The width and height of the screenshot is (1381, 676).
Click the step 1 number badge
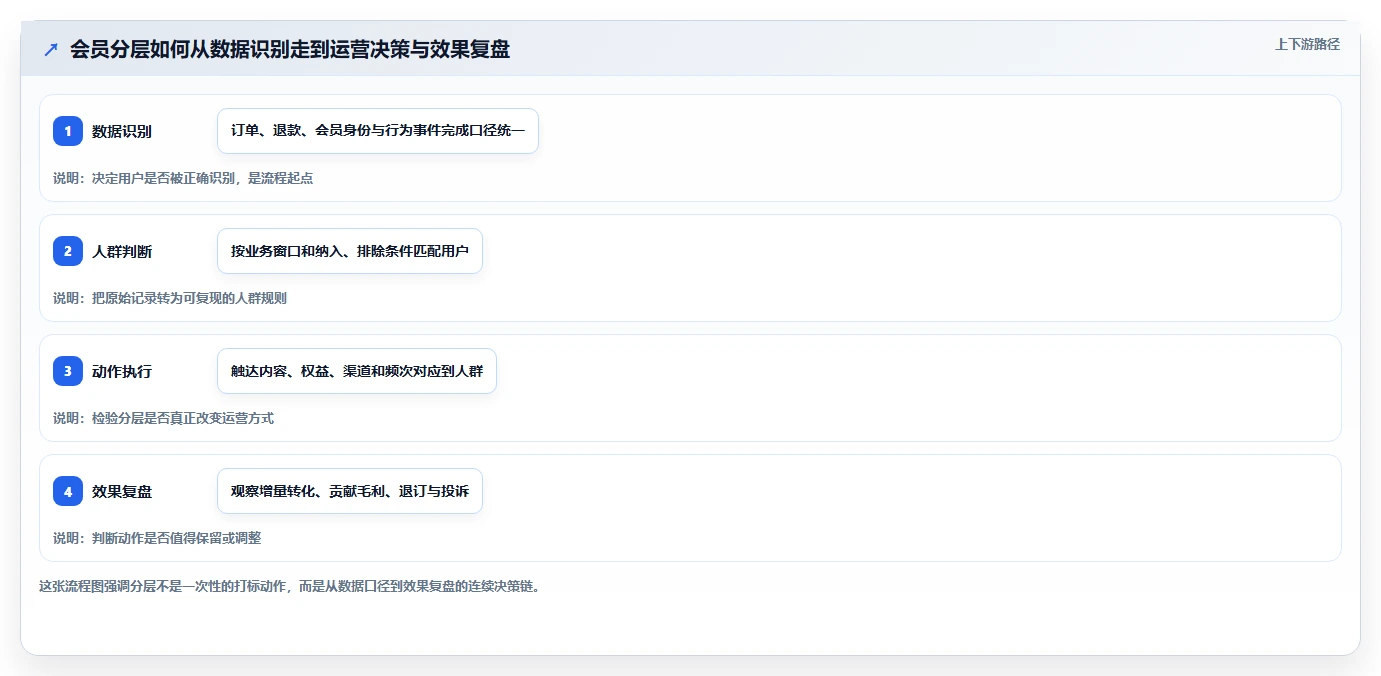68,131
